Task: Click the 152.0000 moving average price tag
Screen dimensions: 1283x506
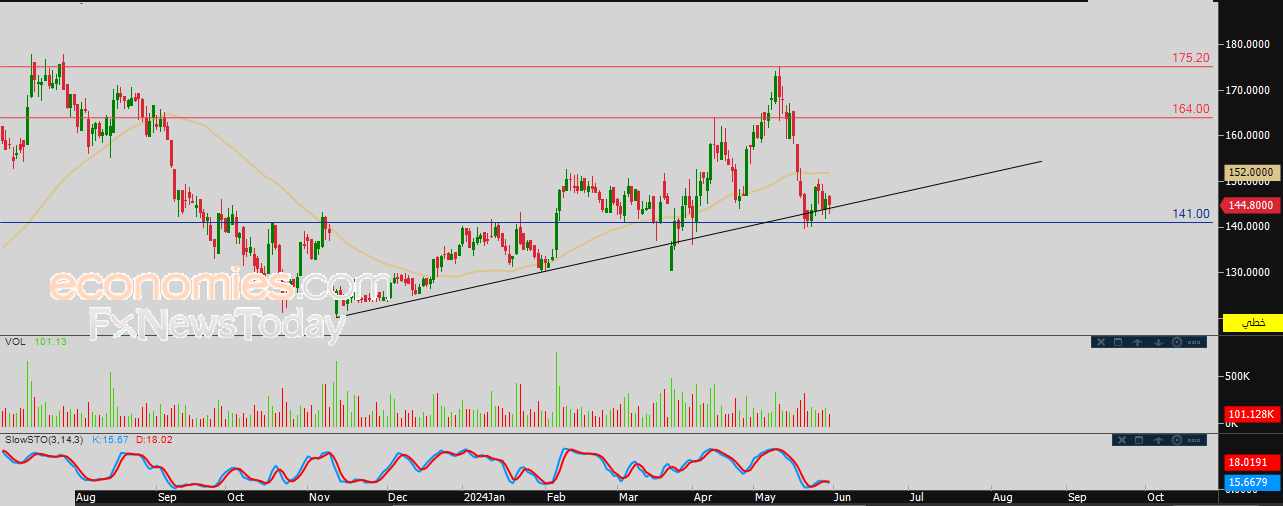Action: (1251, 173)
